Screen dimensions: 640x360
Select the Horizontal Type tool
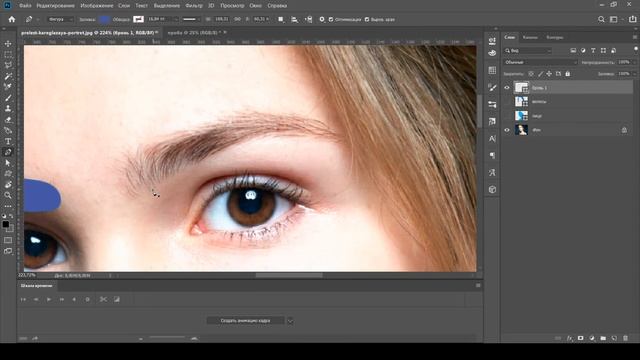point(8,141)
